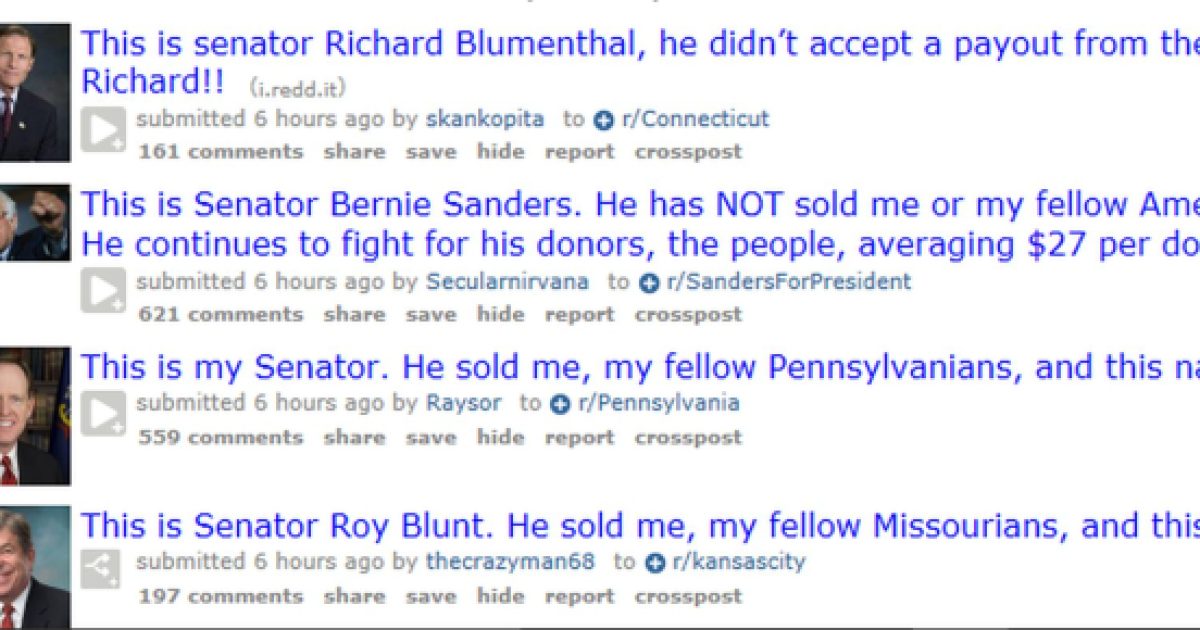The width and height of the screenshot is (1200, 630).
Task: Open the r/Connecticut subreddit
Action: pyautogui.click(x=695, y=118)
